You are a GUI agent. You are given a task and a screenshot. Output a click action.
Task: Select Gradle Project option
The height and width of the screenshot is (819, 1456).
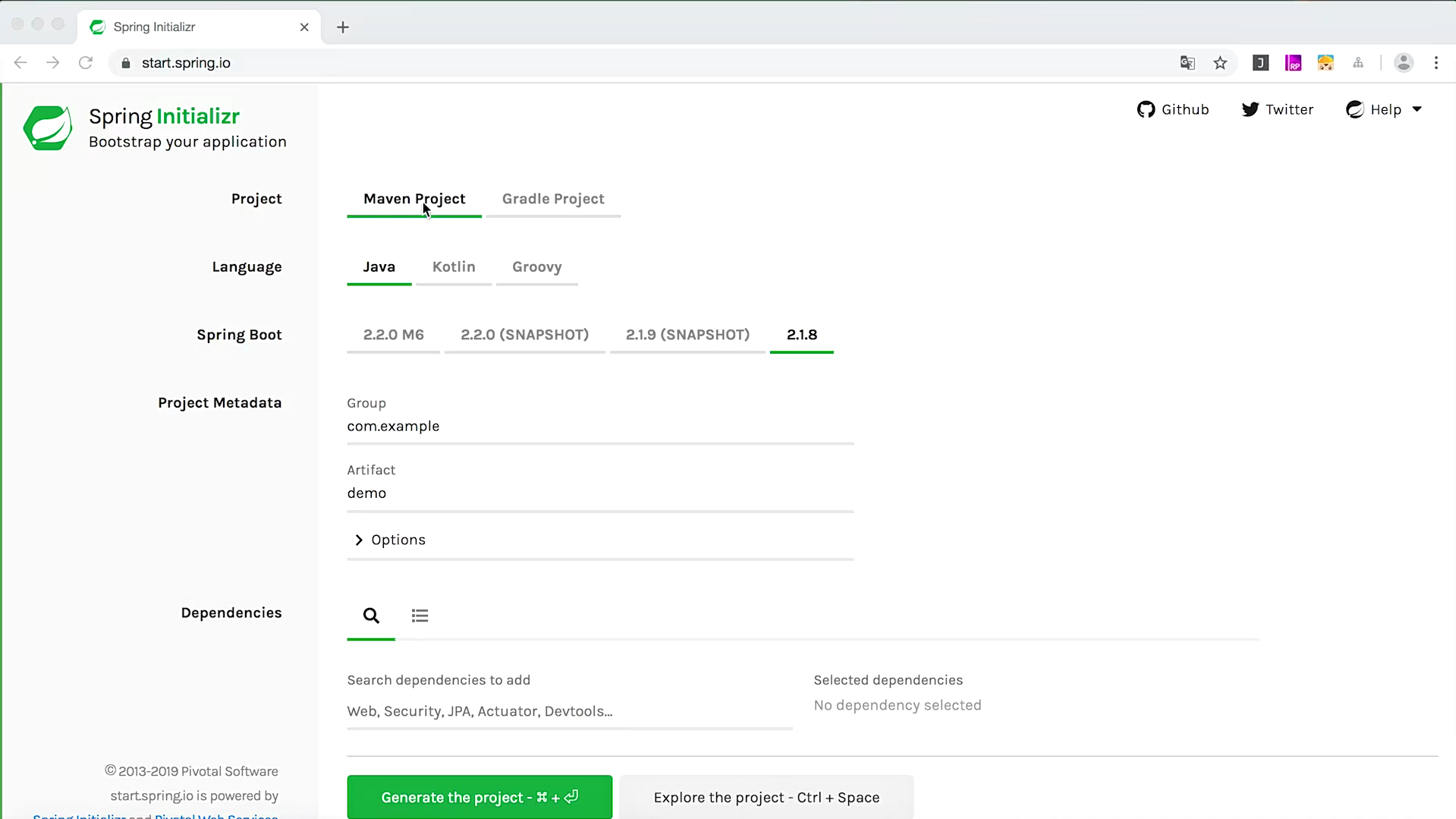point(553,199)
